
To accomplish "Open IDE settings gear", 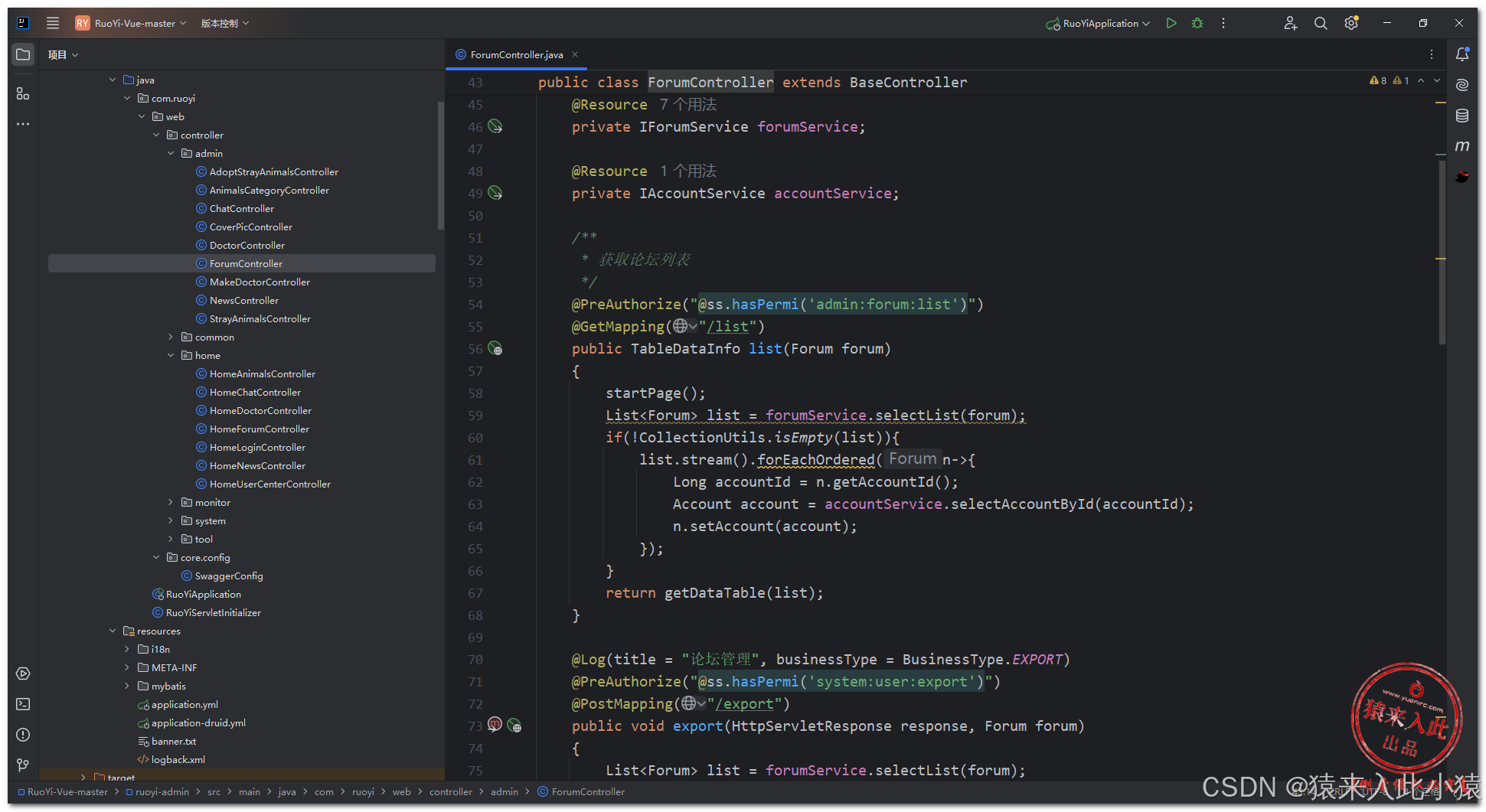I will click(1351, 23).
